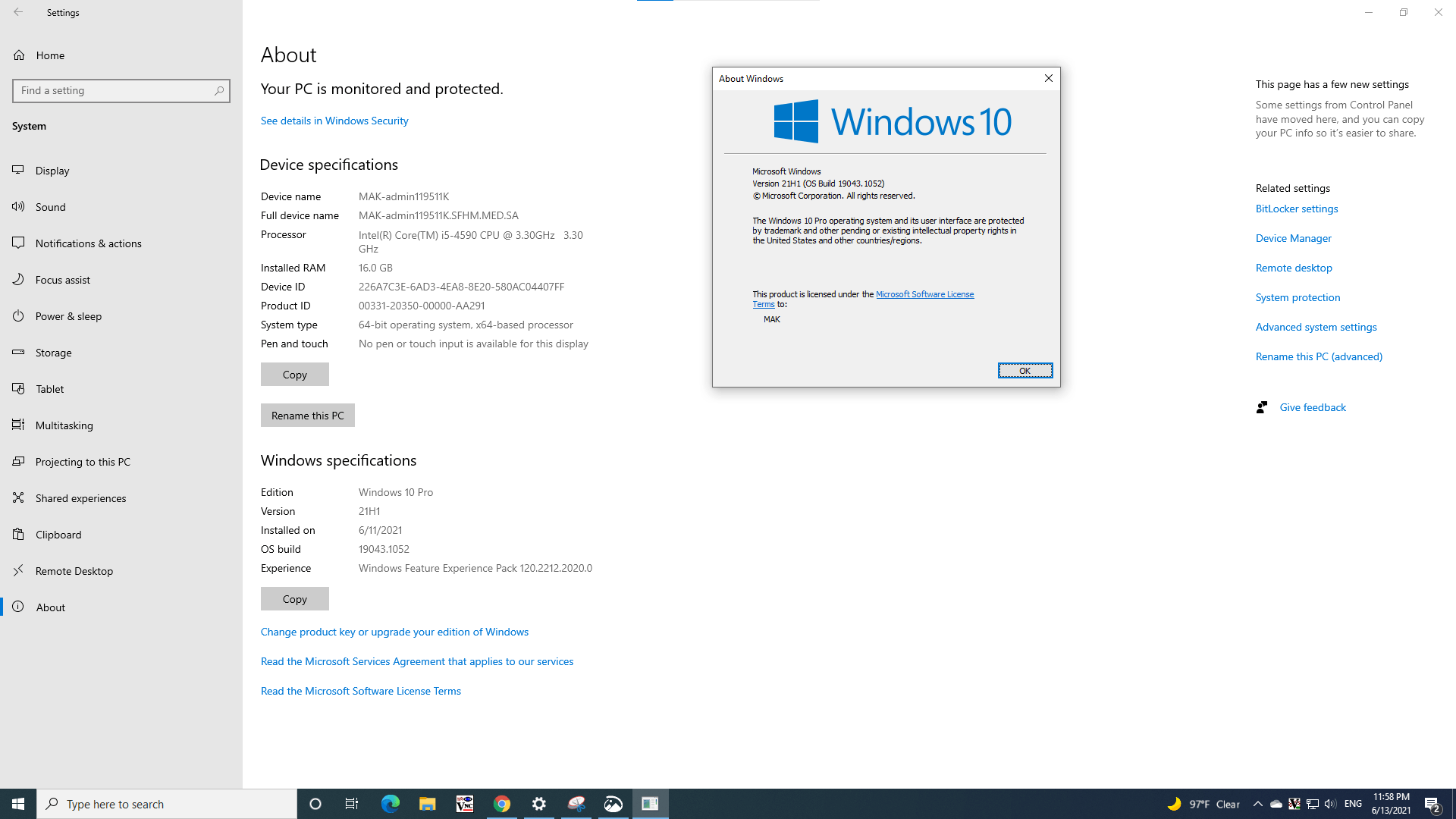
Task: Select About in the sidebar
Action: coord(121,607)
